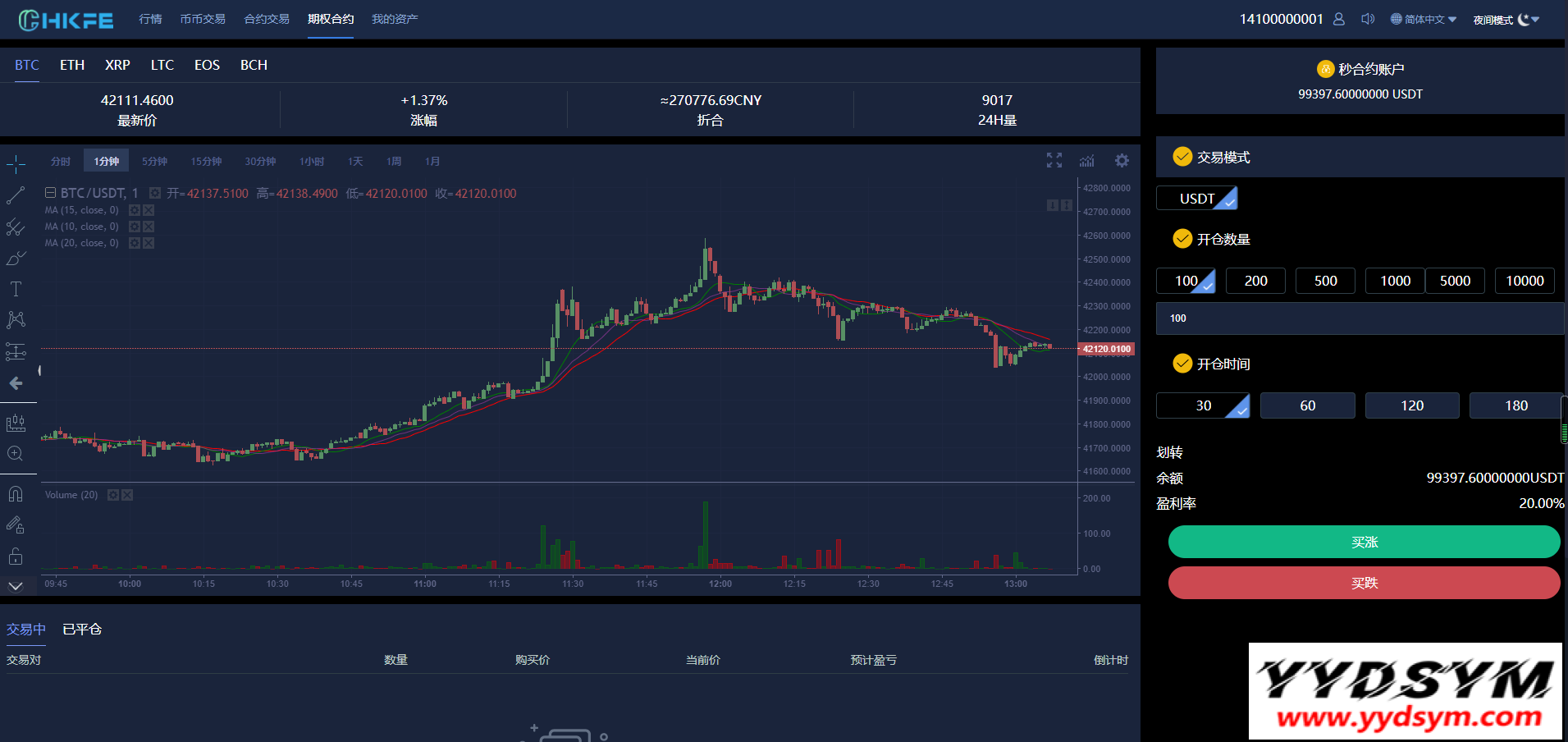The width and height of the screenshot is (1568, 742).
Task: Open chart fullscreen mode
Action: click(1054, 161)
